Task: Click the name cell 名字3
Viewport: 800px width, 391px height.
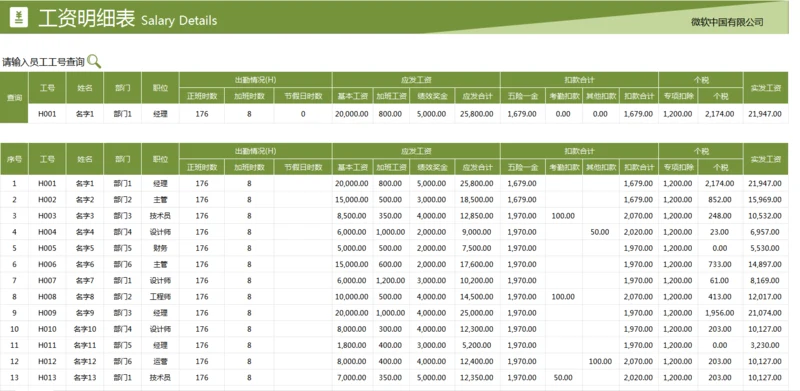Action: pos(85,216)
